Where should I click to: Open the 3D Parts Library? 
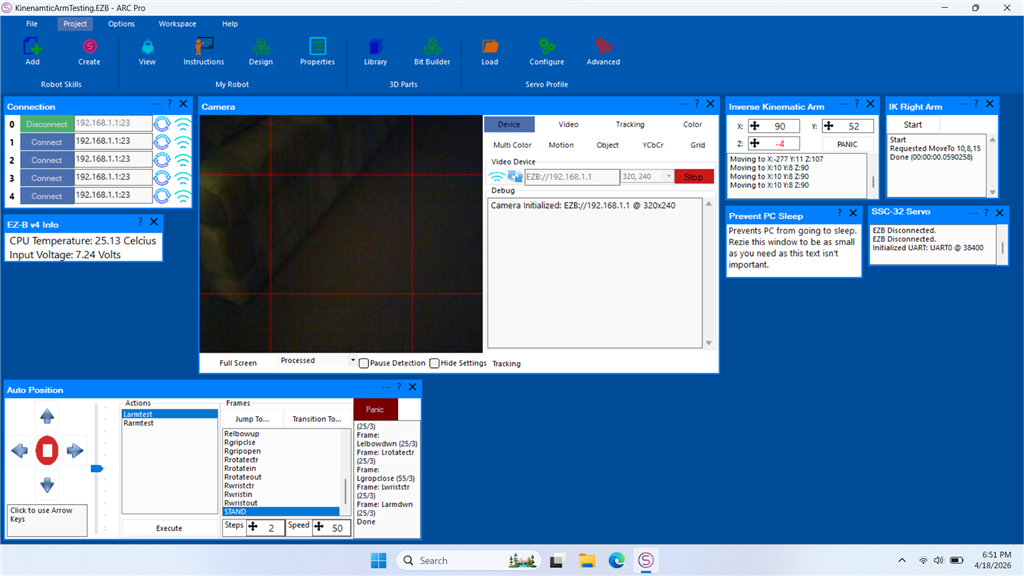pos(375,47)
